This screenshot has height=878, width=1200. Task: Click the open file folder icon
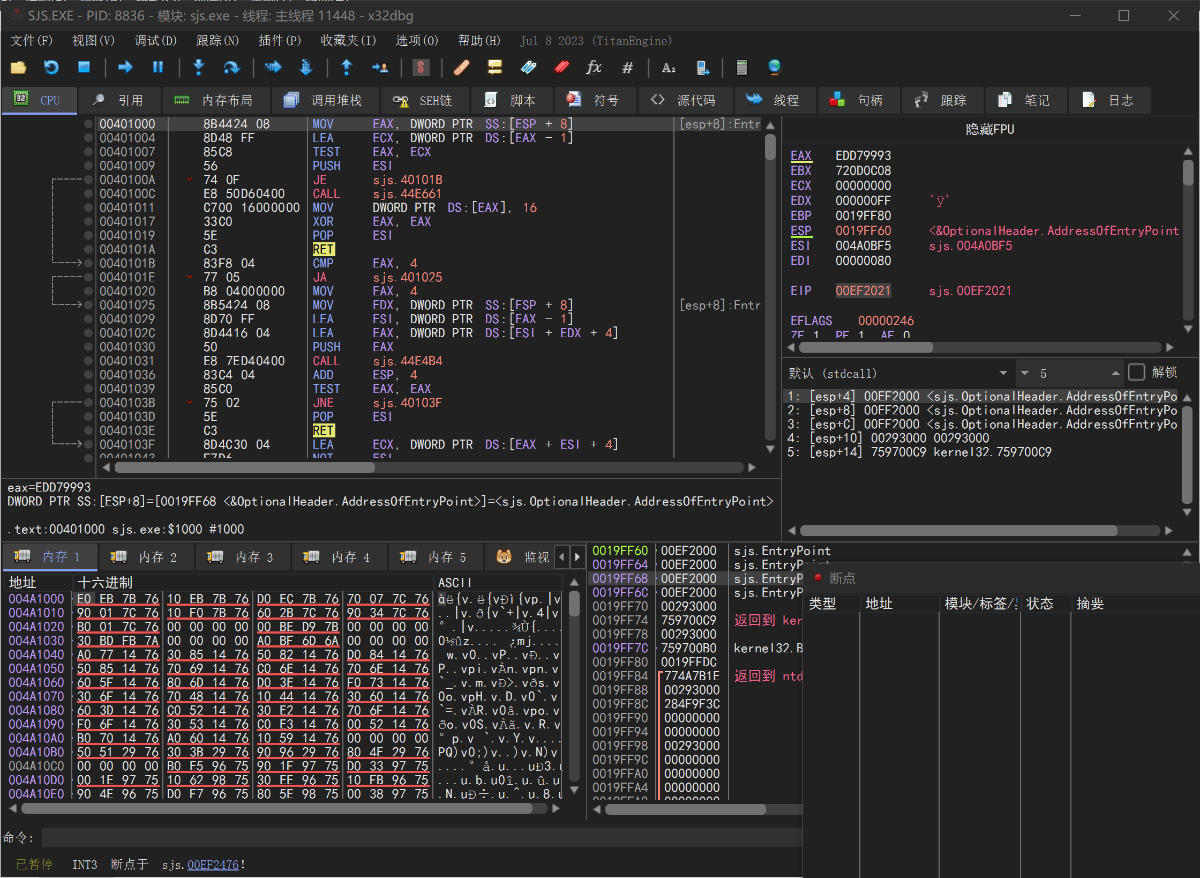point(18,67)
